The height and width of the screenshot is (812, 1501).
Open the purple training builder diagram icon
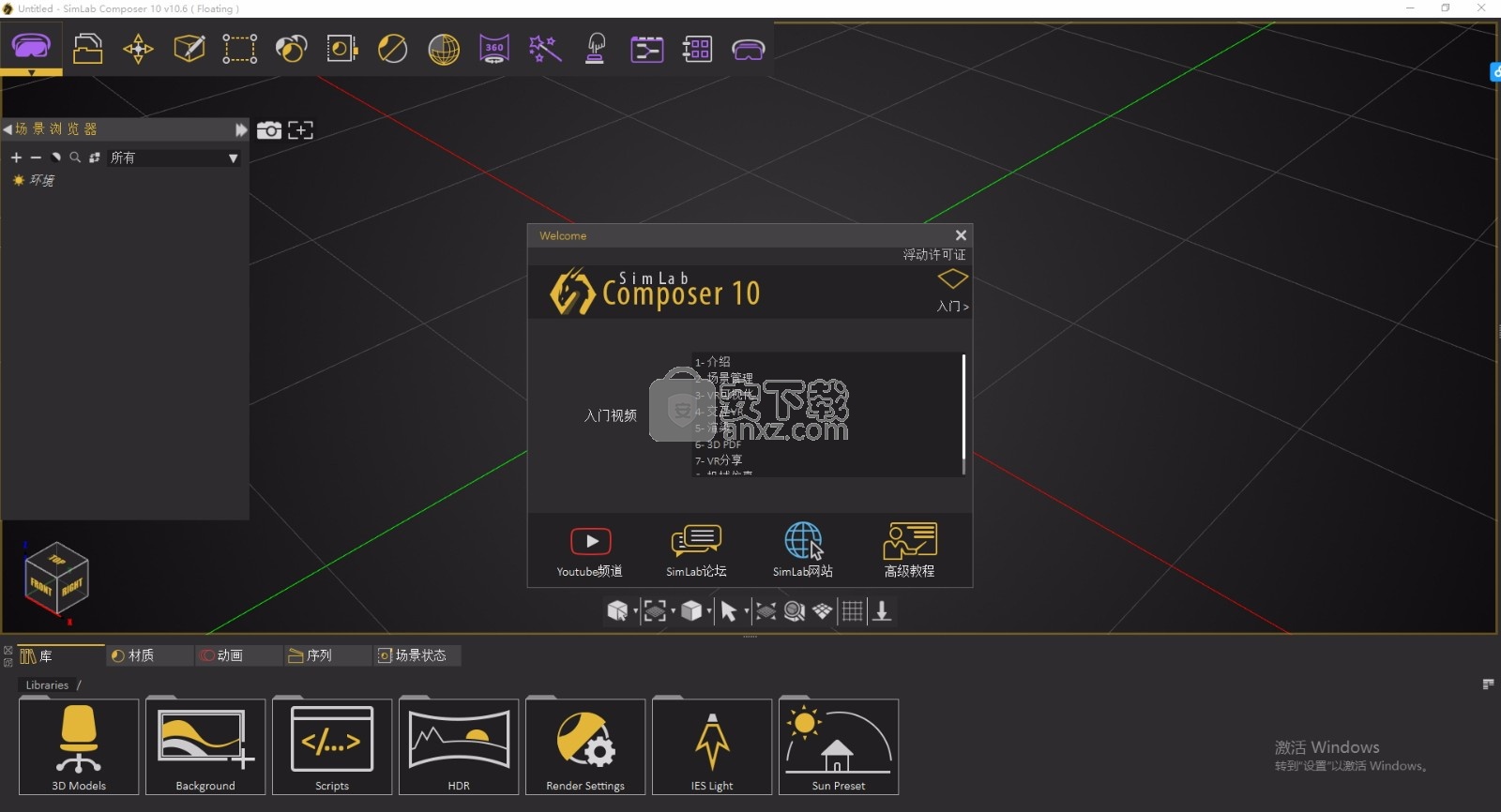[646, 49]
